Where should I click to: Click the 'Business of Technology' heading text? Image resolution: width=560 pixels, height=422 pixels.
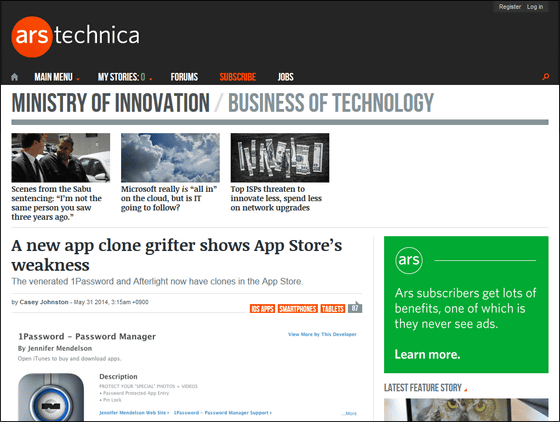click(x=331, y=103)
